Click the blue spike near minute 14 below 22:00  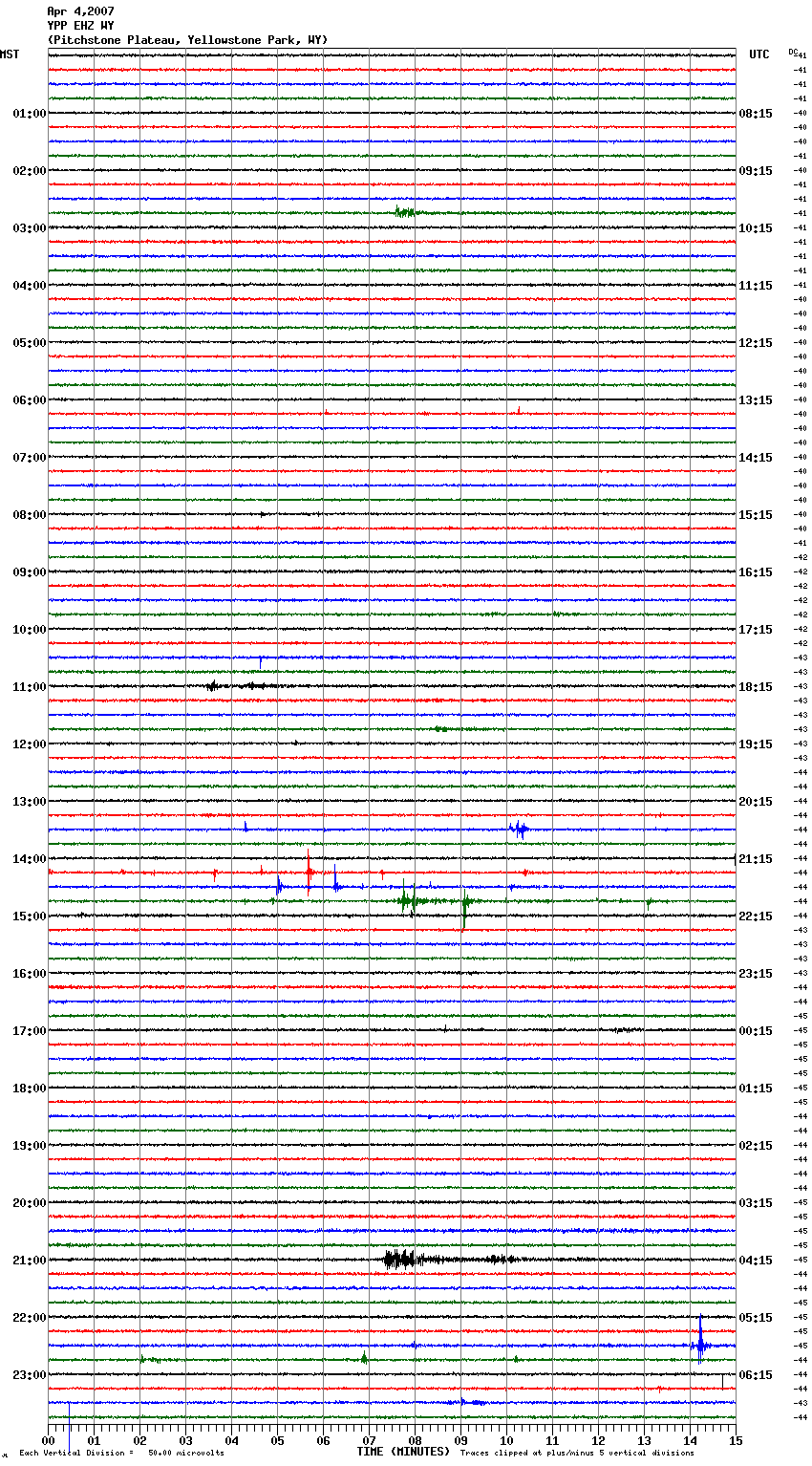point(700,1341)
